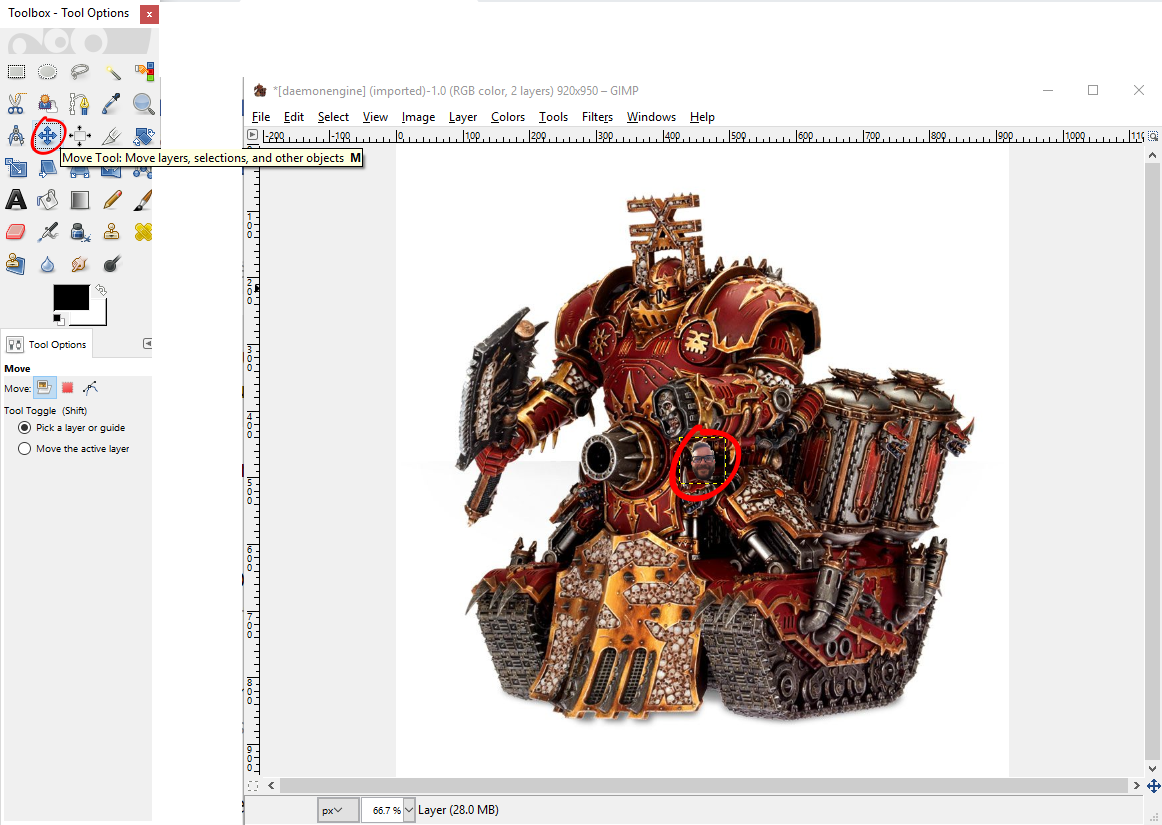Open the Layer menu
The height and width of the screenshot is (825, 1162).
point(462,117)
